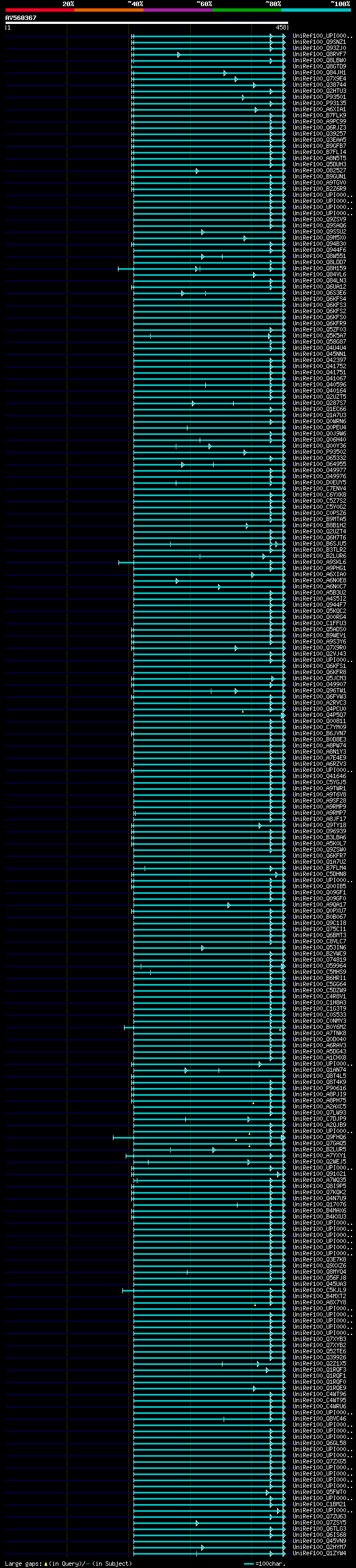Click the green ~80% identity legend segment
This screenshot has height=1568, width=356.
click(x=247, y=10)
